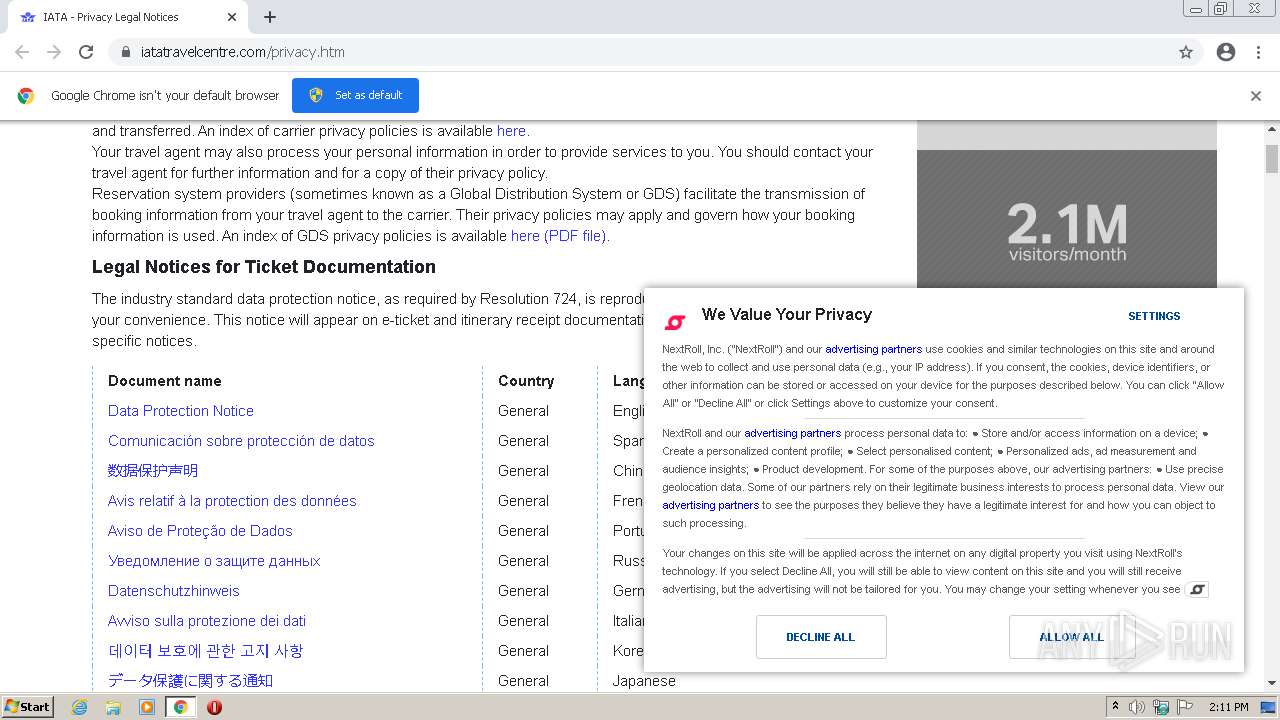The height and width of the screenshot is (720, 1280).
Task: Close the IATA Privacy Legal Notices tab
Action: point(232,17)
